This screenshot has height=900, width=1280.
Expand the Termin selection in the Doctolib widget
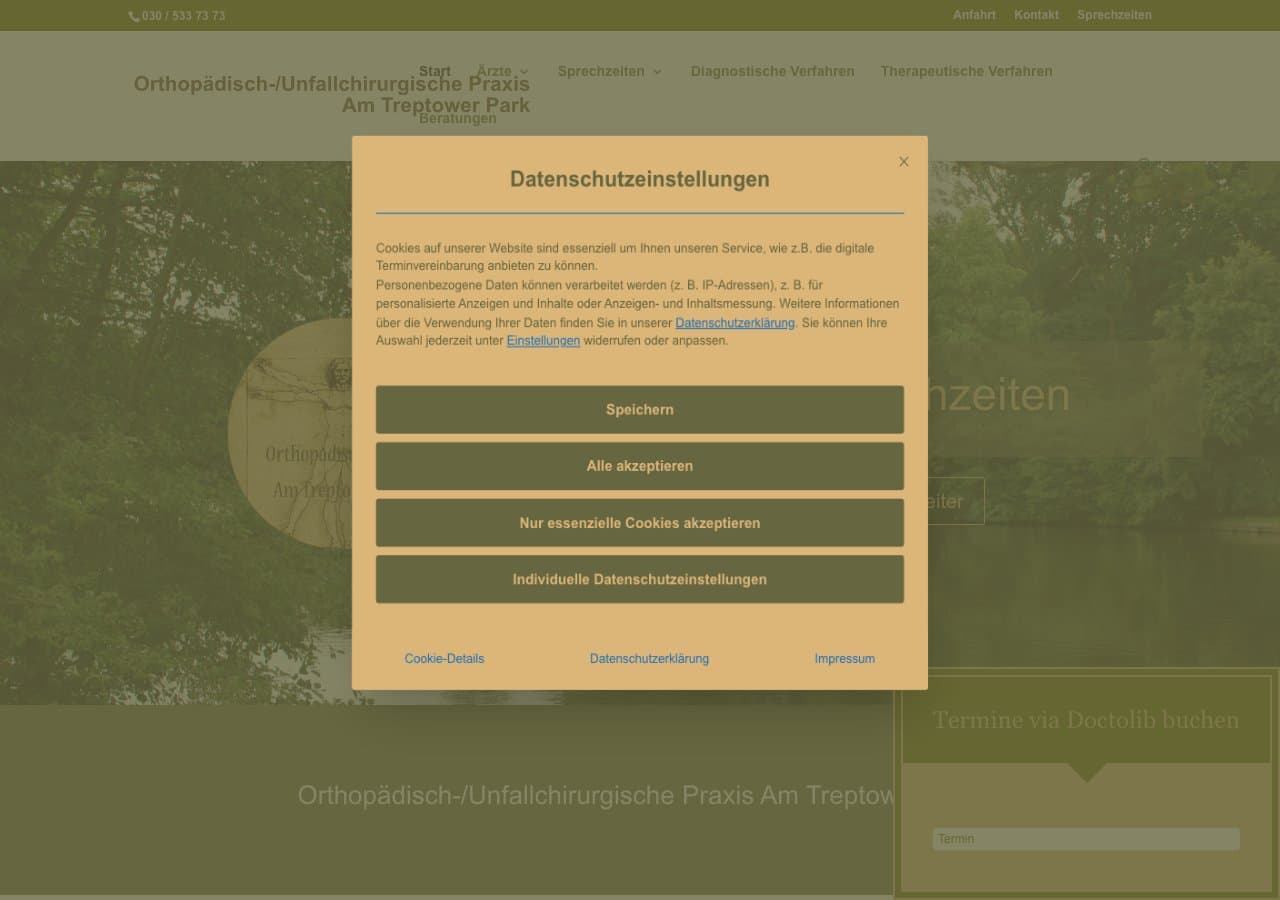[1085, 839]
